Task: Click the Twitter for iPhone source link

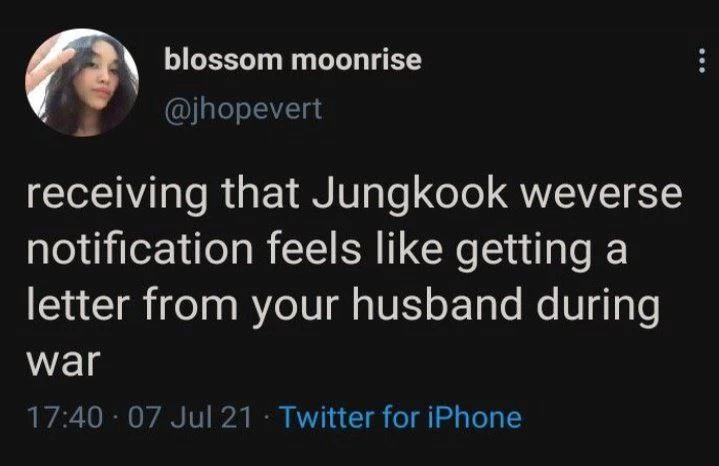Action: pyautogui.click(x=400, y=417)
